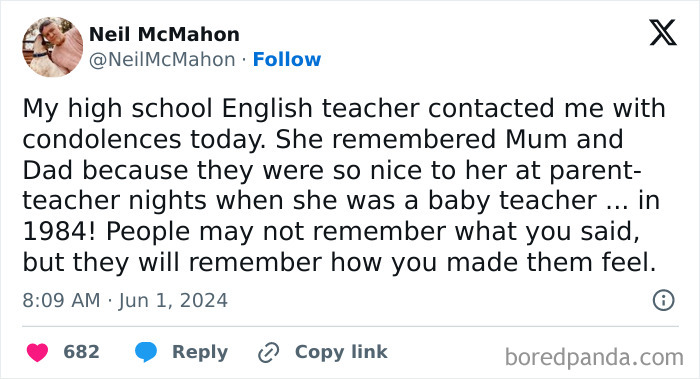The height and width of the screenshot is (379, 700).
Task: Open the @NeilMcMahon handle
Action: 162,59
